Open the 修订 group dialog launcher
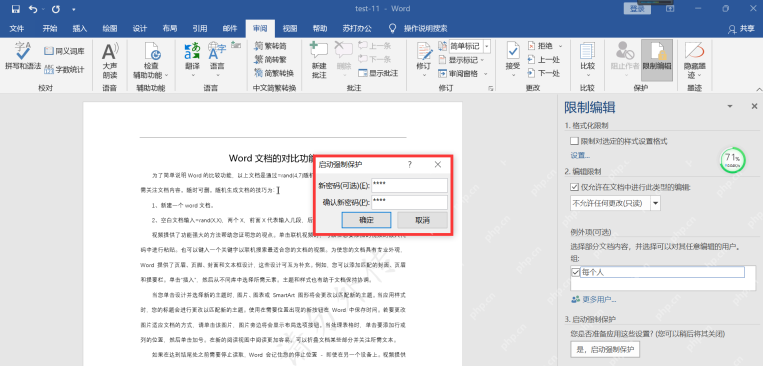Viewport: 763px width, 366px height. click(490, 89)
